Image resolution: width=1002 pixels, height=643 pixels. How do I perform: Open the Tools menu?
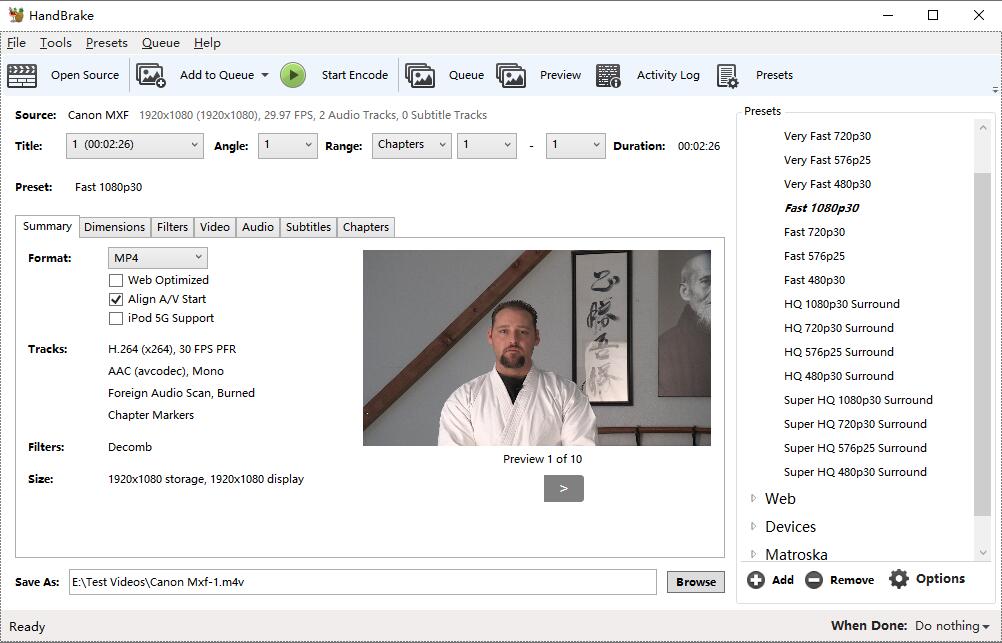point(56,43)
